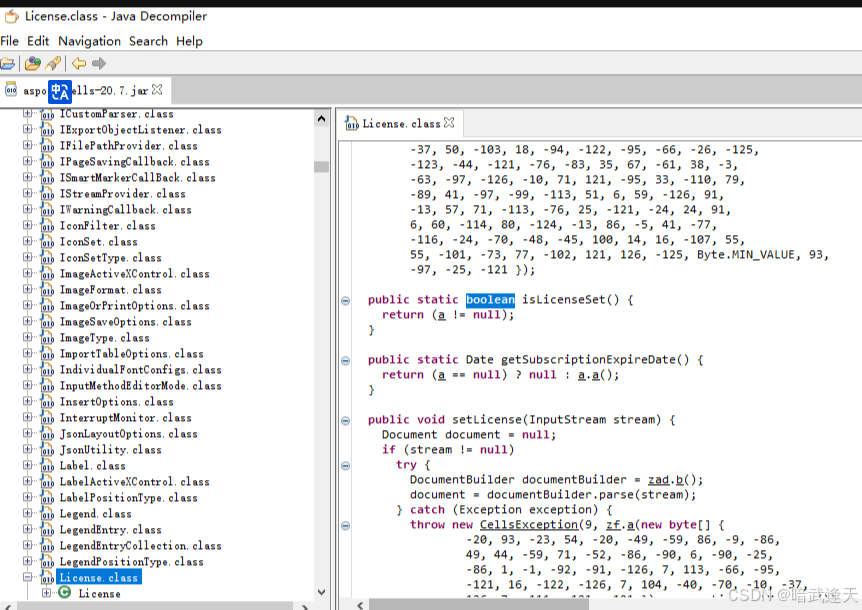
Task: Close the jar file tab
Action: click(157, 89)
